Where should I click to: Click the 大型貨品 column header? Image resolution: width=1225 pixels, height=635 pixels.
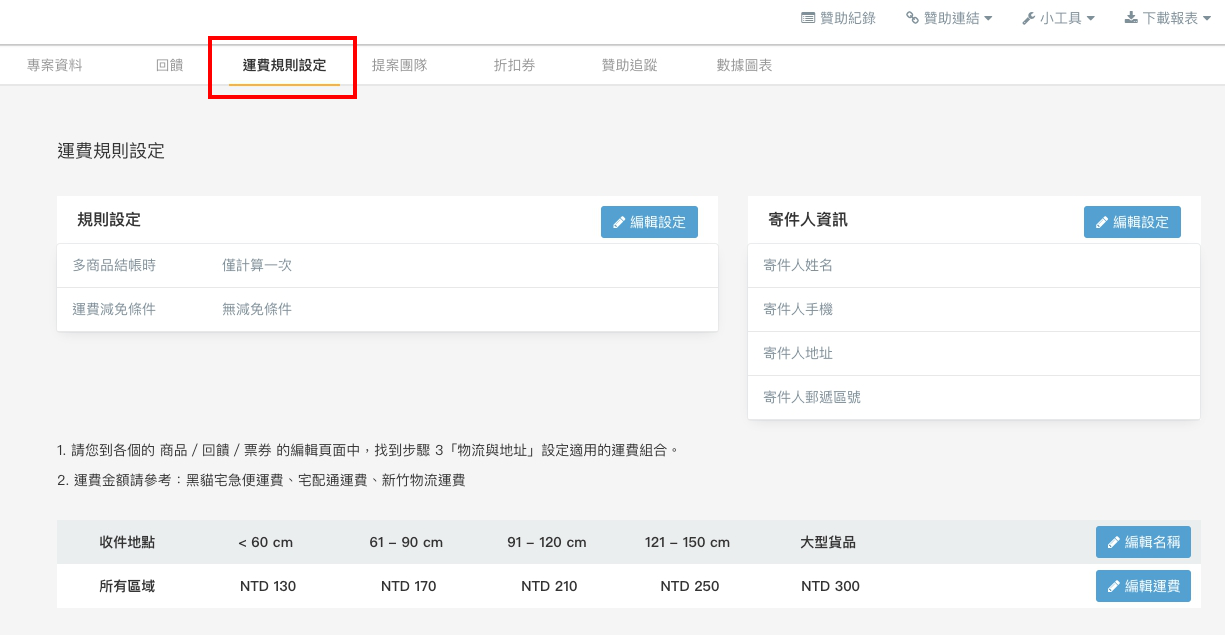[828, 542]
